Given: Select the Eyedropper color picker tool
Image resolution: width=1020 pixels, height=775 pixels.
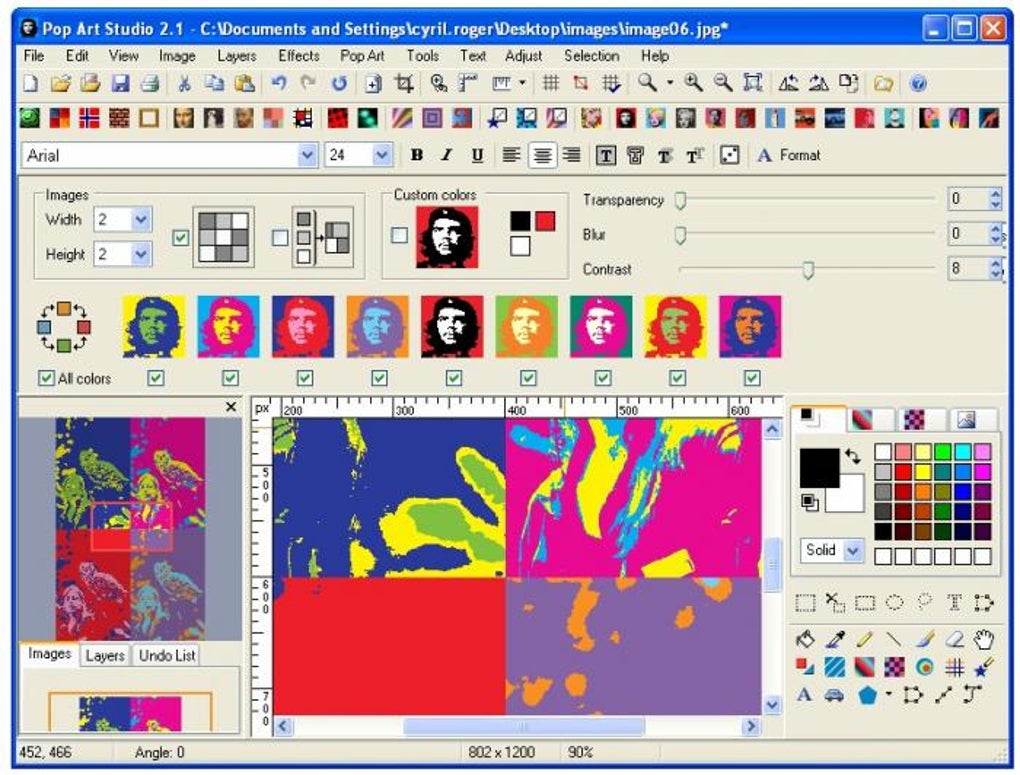Looking at the screenshot, I should click(x=835, y=640).
